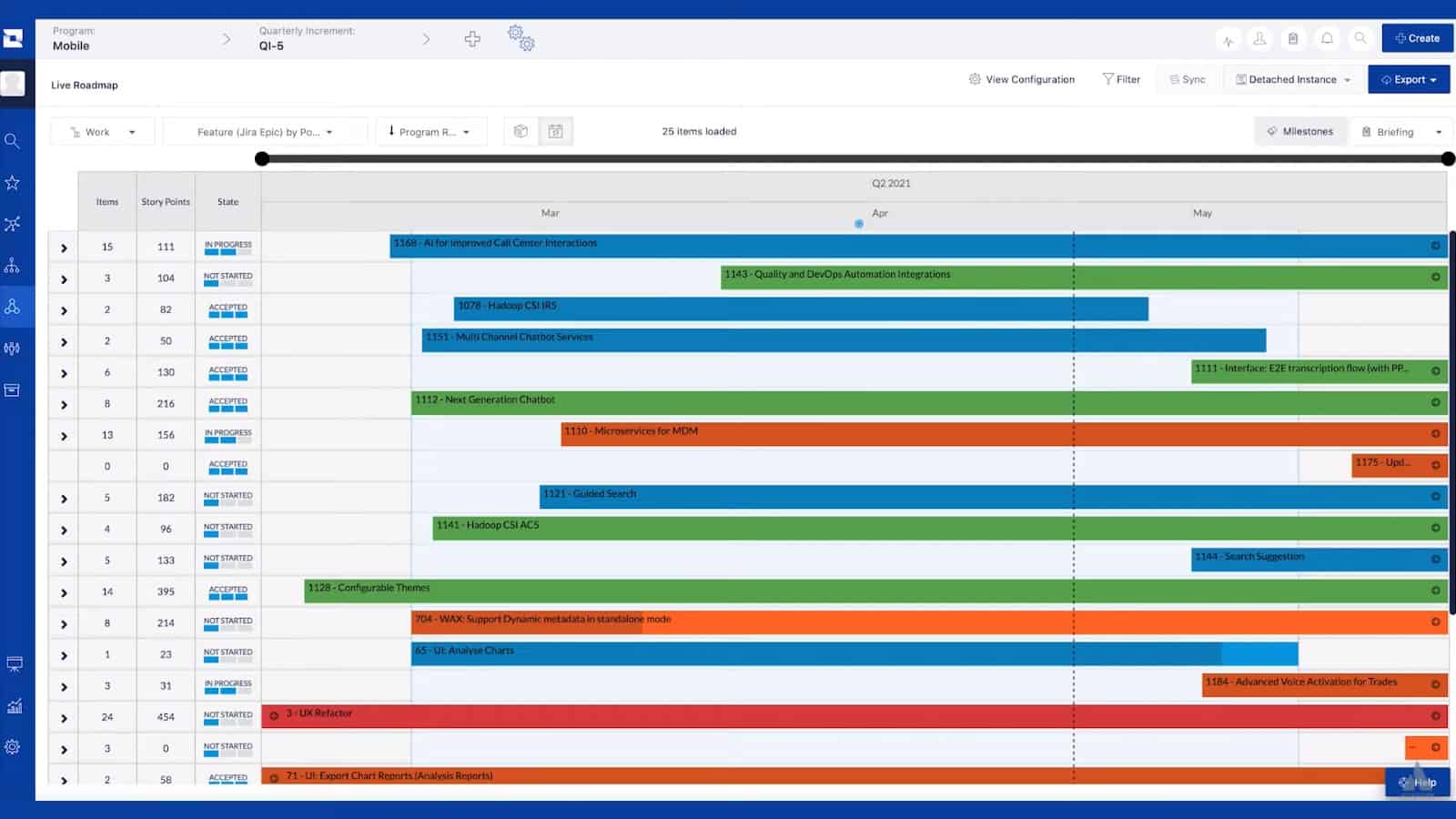Select the search icon in the top bar
The width and height of the screenshot is (1456, 819).
(x=1360, y=38)
